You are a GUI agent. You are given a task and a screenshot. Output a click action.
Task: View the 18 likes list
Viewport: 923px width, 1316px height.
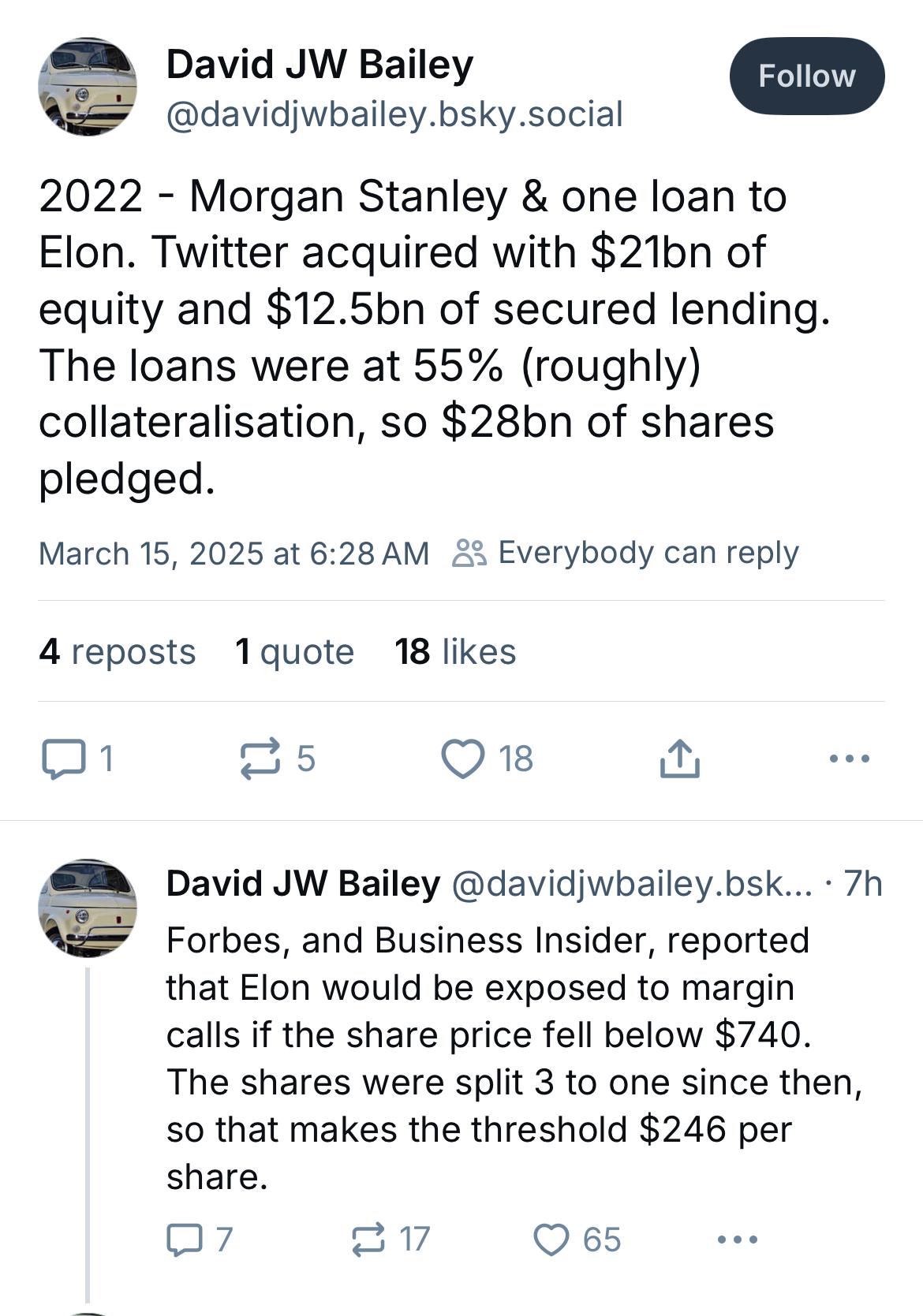click(455, 651)
